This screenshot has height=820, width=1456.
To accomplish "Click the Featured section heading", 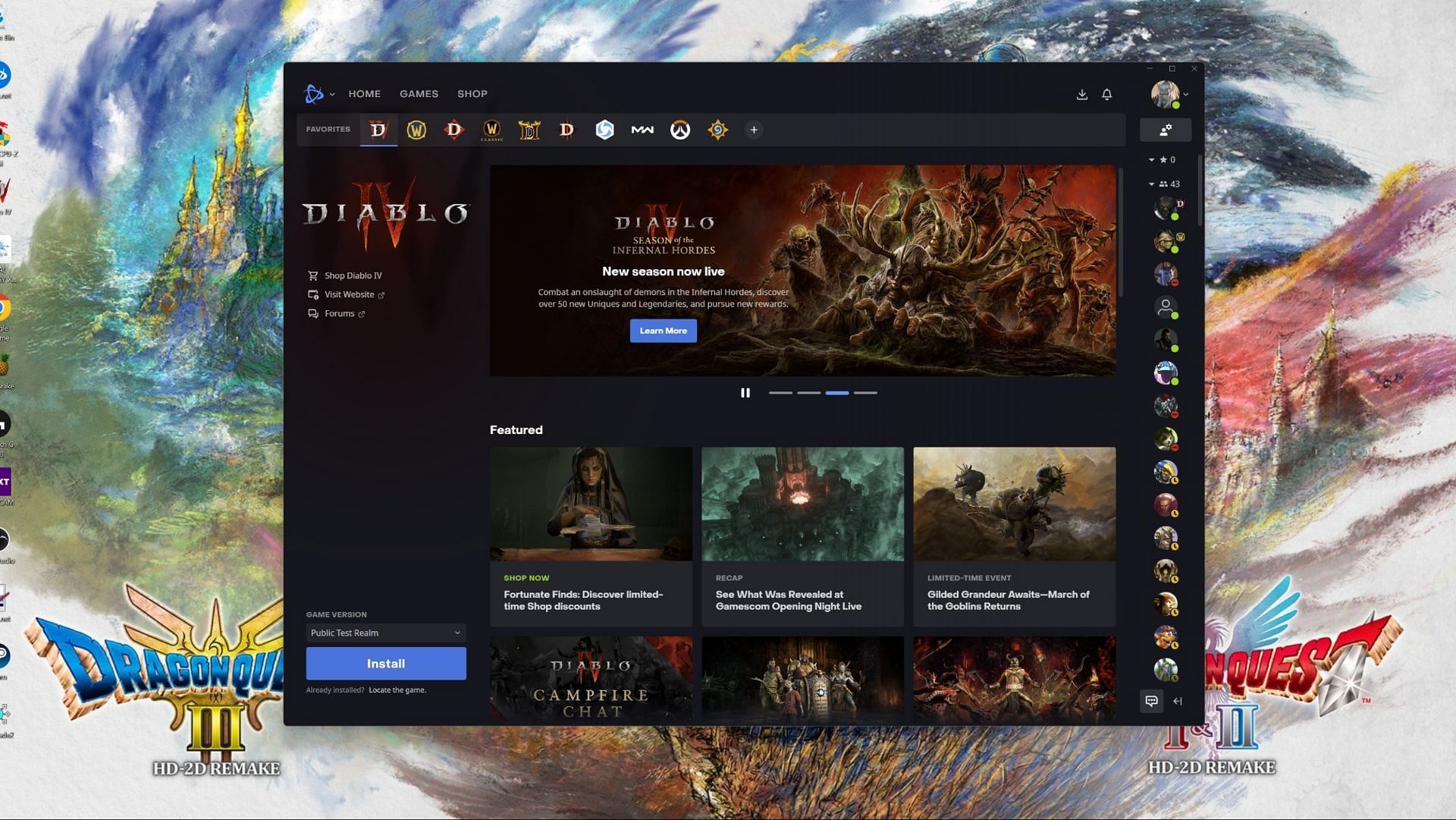I will (x=516, y=430).
